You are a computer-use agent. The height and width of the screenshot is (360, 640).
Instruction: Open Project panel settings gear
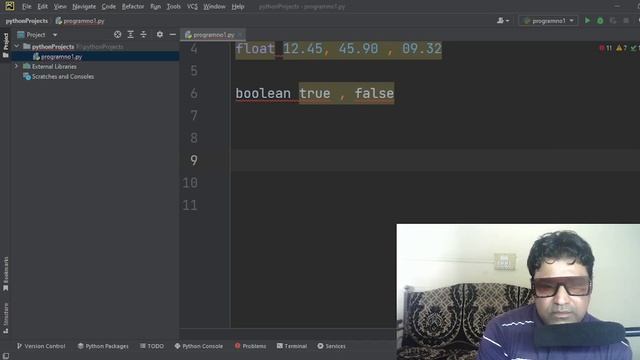pyautogui.click(x=160, y=35)
